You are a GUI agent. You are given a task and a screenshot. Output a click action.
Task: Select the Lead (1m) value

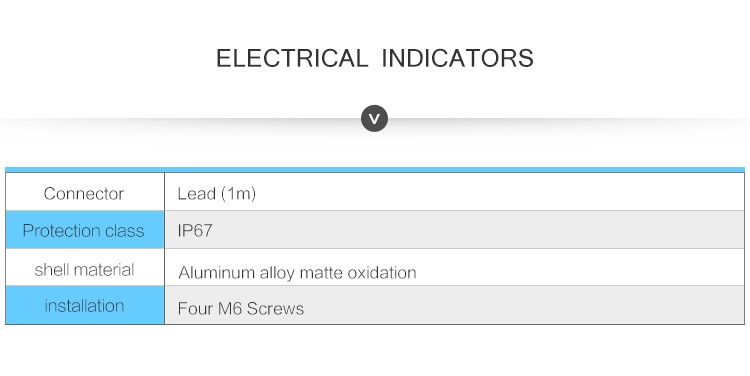(x=217, y=193)
